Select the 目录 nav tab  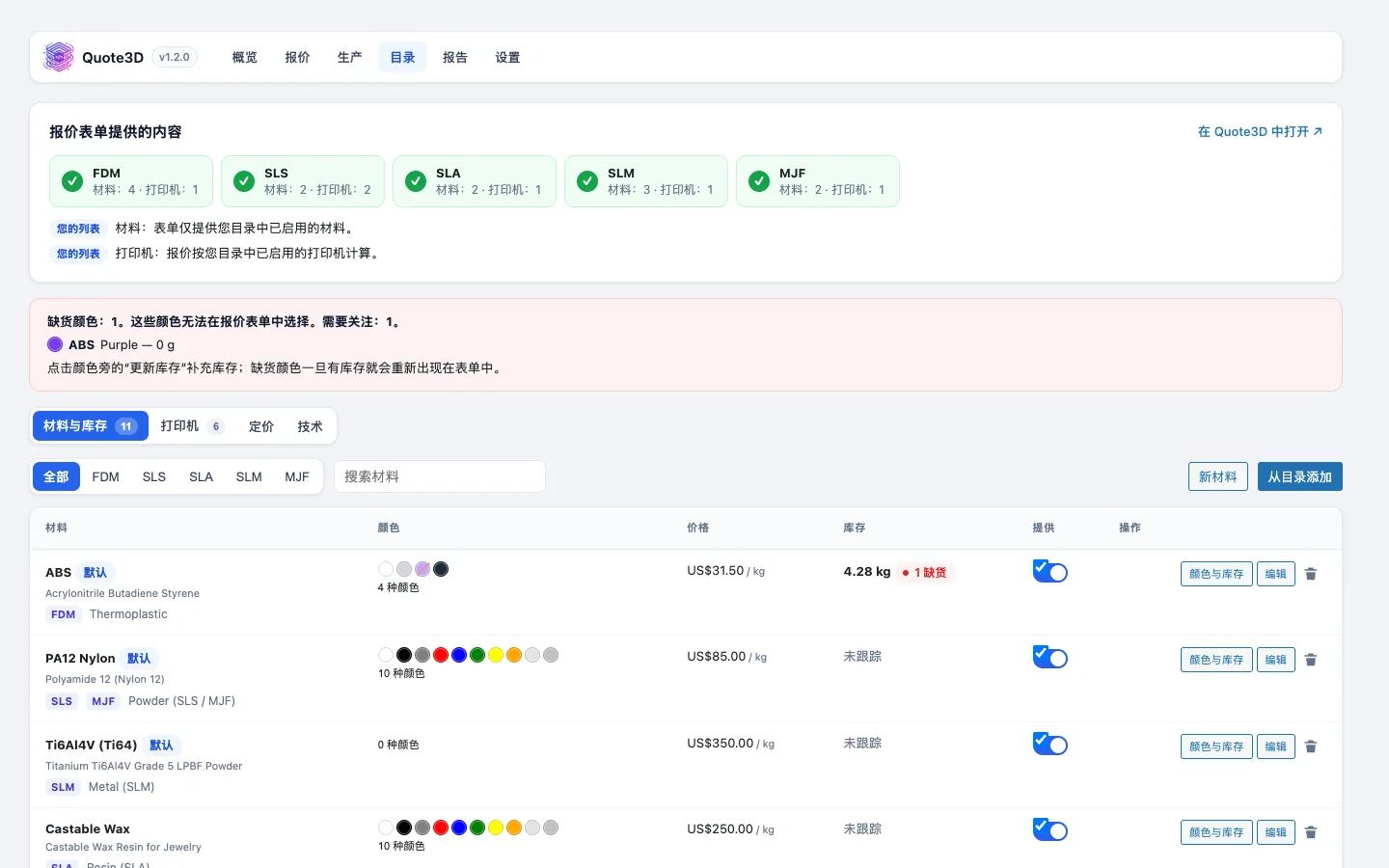pos(402,57)
